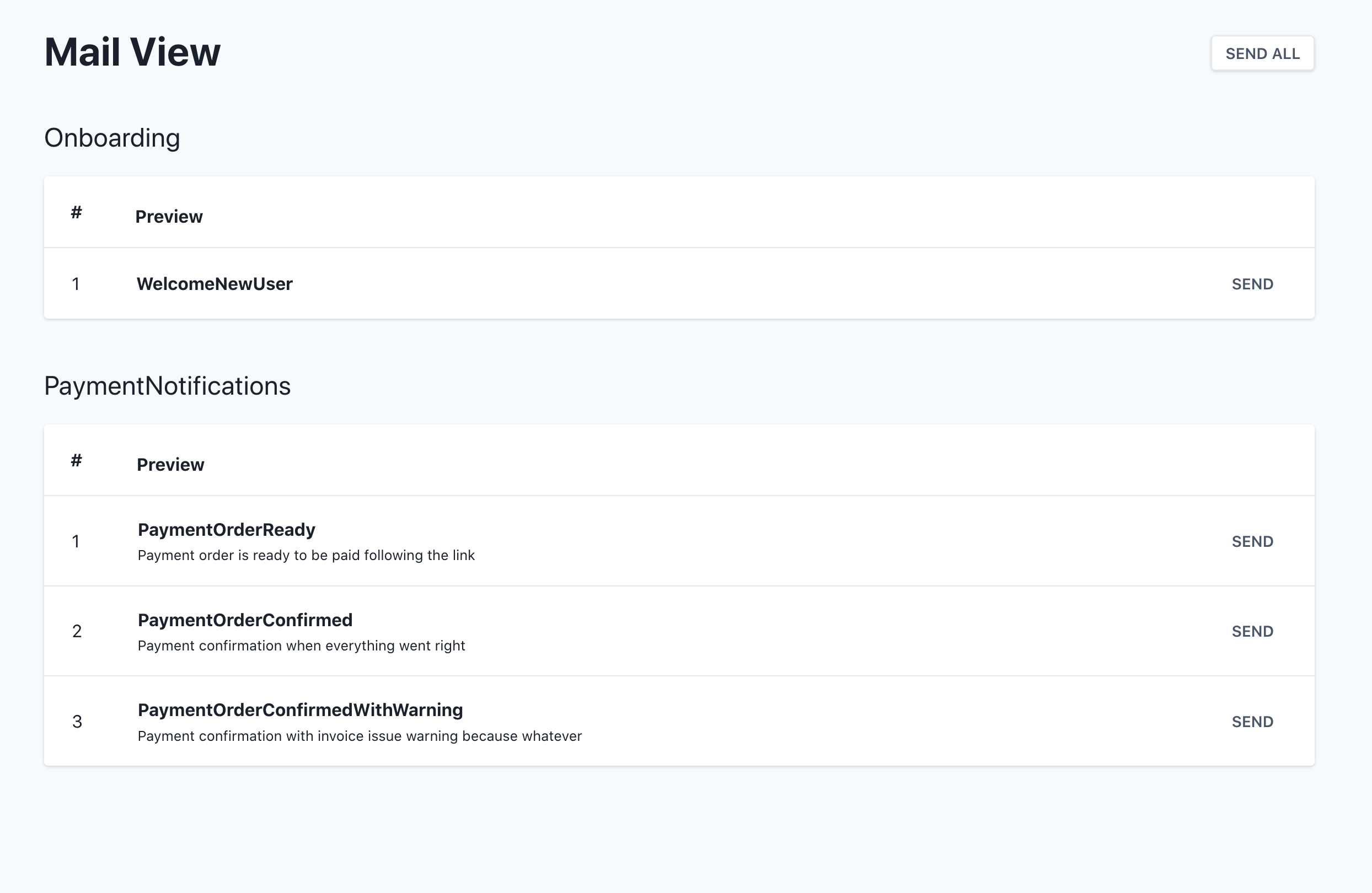Click the SEND ALL button
Image resolution: width=1372 pixels, height=893 pixels.
tap(1262, 52)
